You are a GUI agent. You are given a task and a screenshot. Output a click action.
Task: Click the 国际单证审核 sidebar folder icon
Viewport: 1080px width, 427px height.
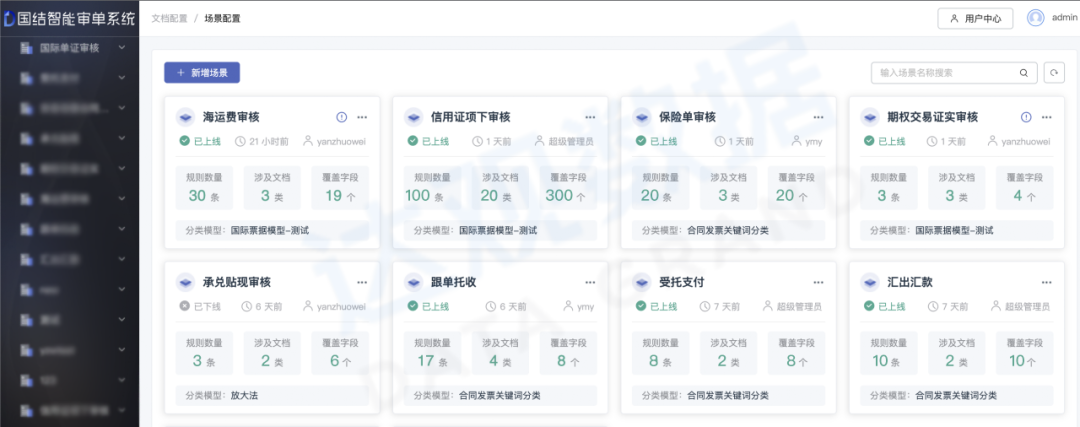click(27, 48)
